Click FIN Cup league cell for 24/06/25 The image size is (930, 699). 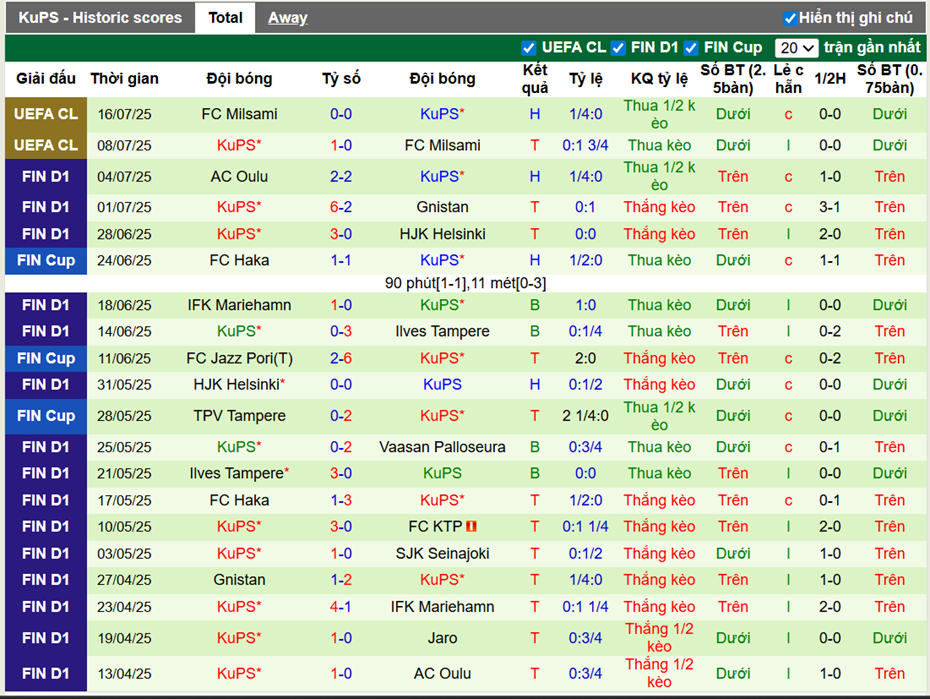(x=46, y=260)
